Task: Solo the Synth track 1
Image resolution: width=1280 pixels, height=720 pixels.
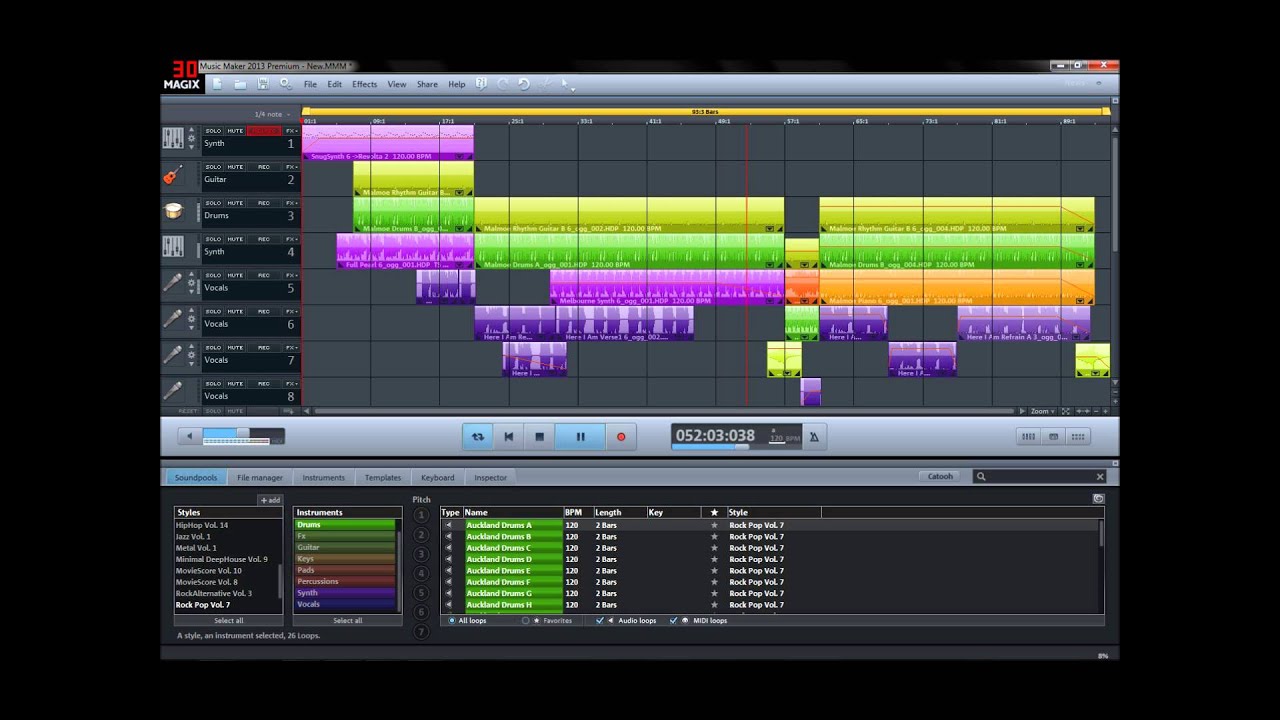Action: point(213,131)
